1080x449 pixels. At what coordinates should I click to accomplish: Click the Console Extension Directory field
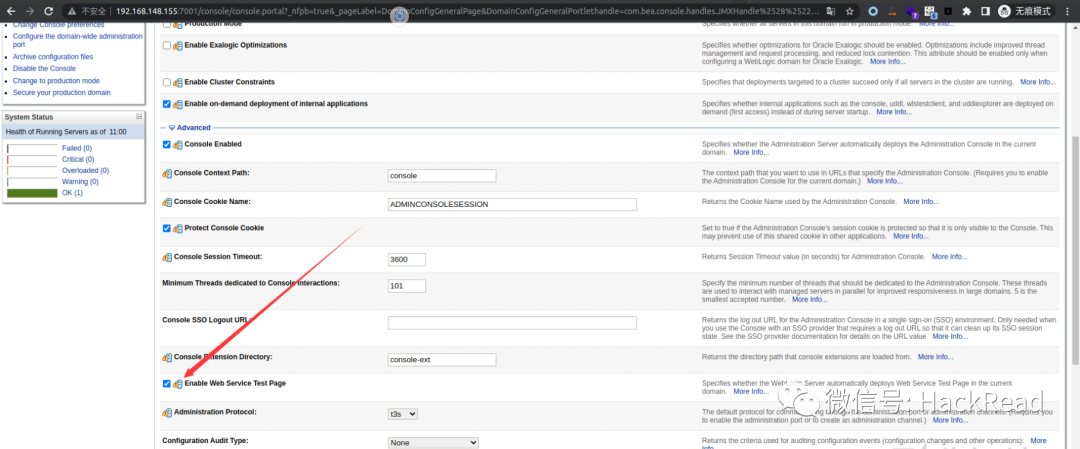coord(442,359)
